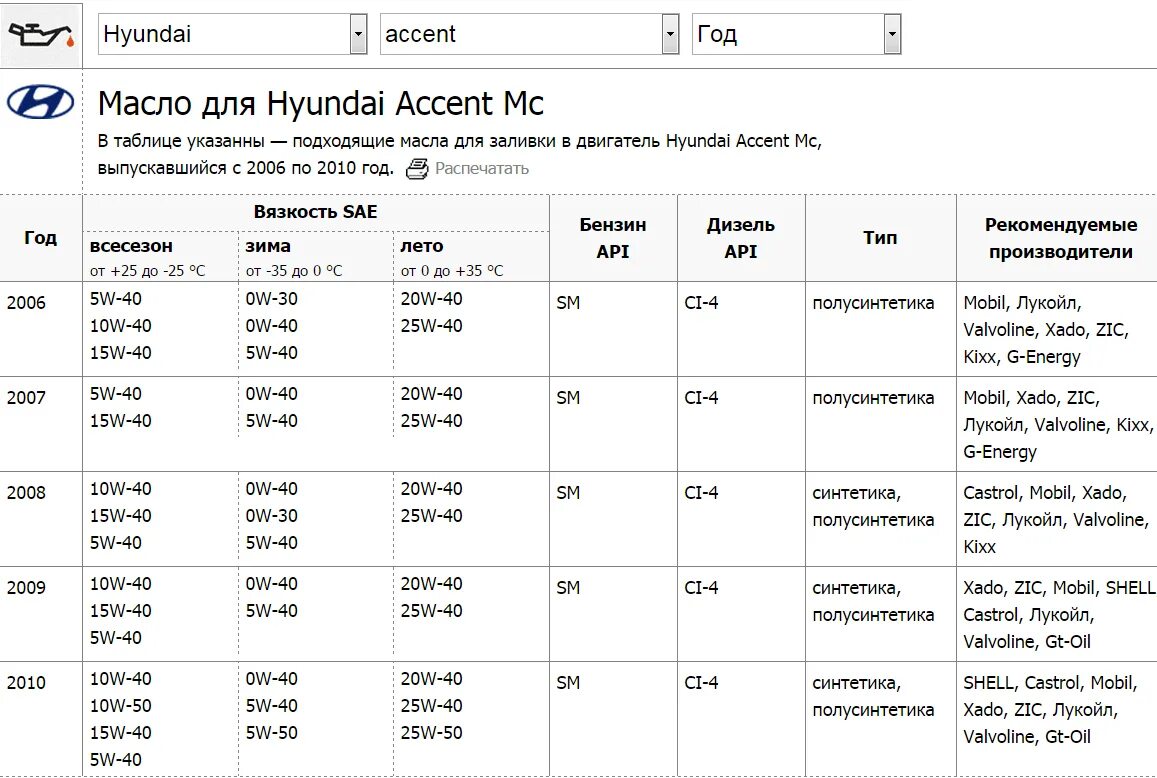Click Рекомендуемые производители column header
The image size is (1157, 778).
pyautogui.click(x=1060, y=238)
